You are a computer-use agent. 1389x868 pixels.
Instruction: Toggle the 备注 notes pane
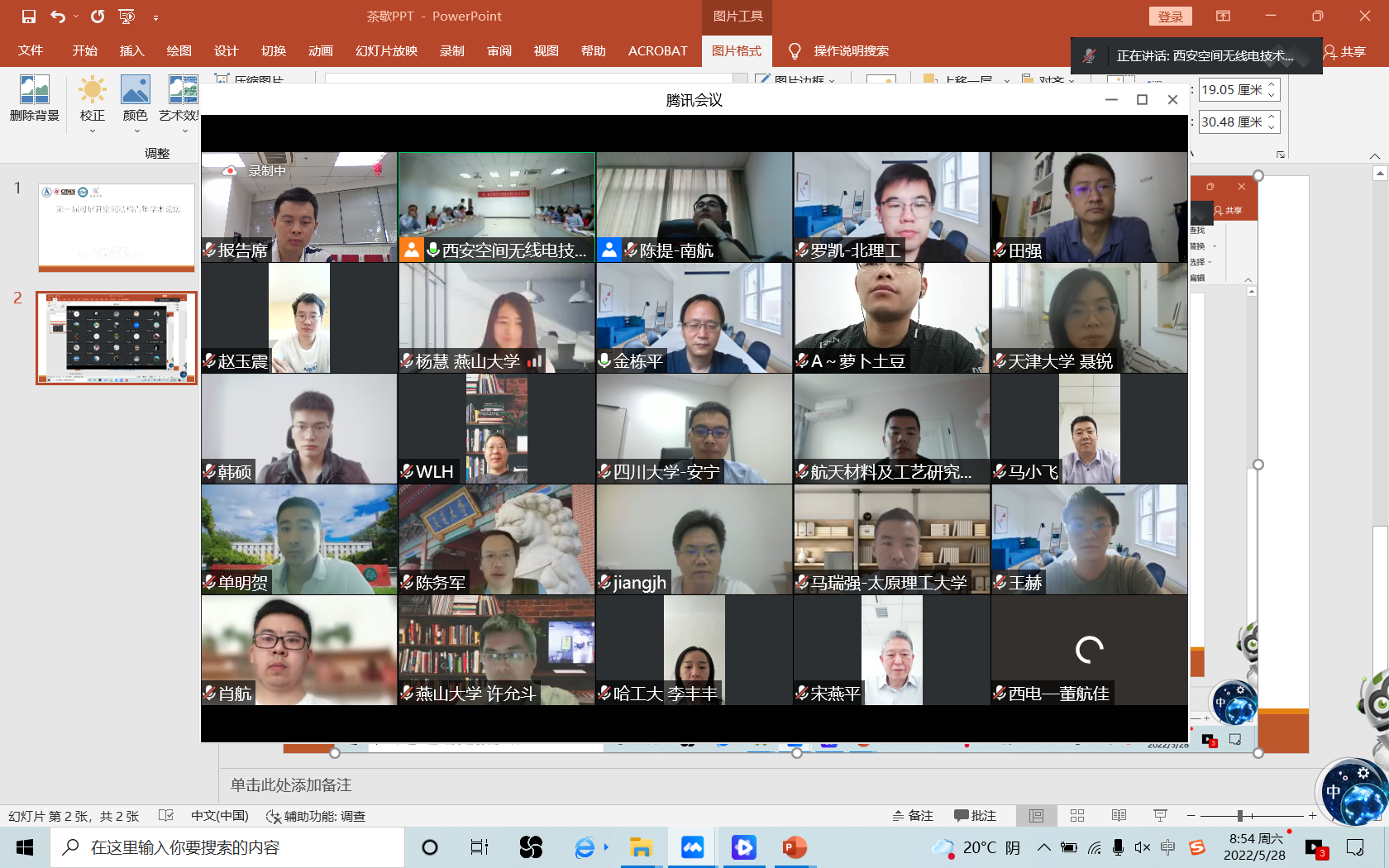tap(913, 816)
